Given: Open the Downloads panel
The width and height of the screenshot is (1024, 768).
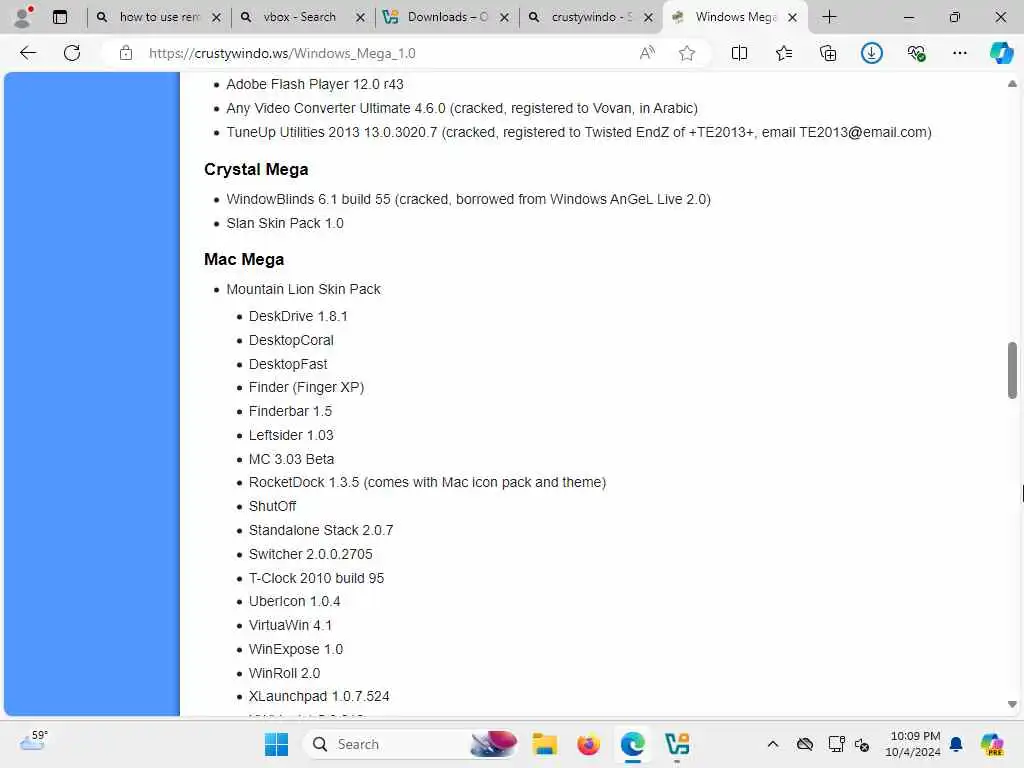Looking at the screenshot, I should [x=872, y=53].
